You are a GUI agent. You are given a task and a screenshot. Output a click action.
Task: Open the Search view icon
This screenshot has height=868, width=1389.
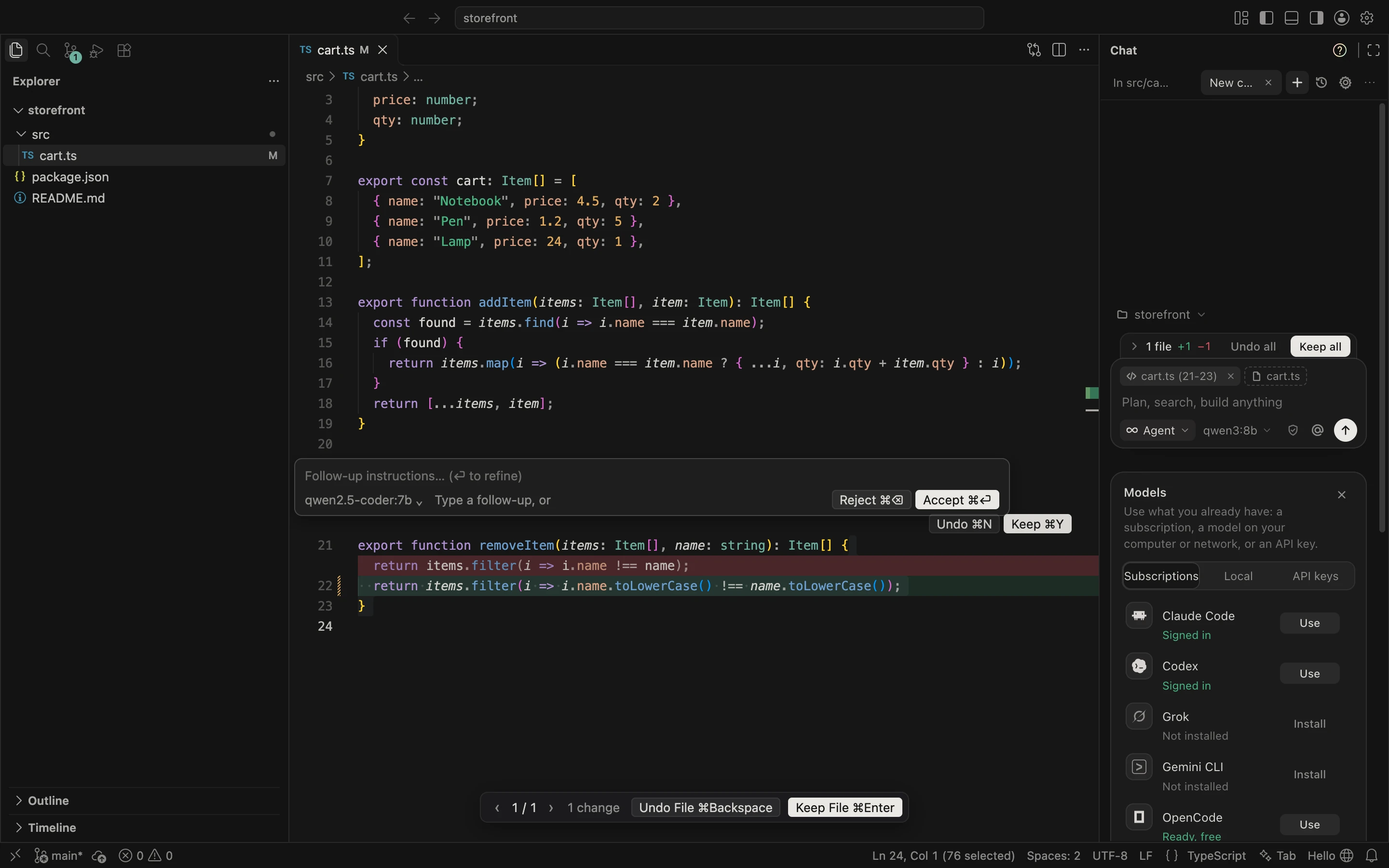coord(43,51)
